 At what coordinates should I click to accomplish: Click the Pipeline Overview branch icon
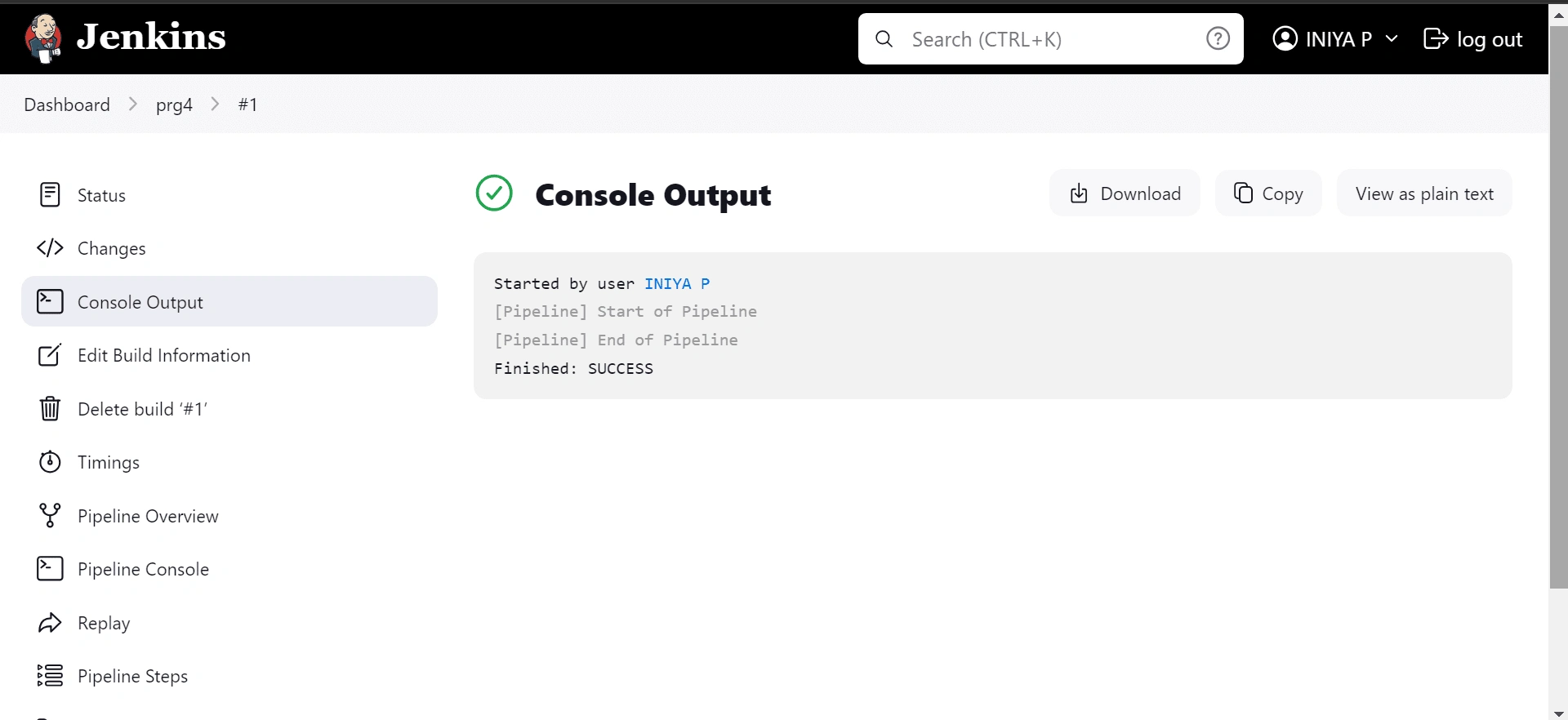[x=50, y=516]
